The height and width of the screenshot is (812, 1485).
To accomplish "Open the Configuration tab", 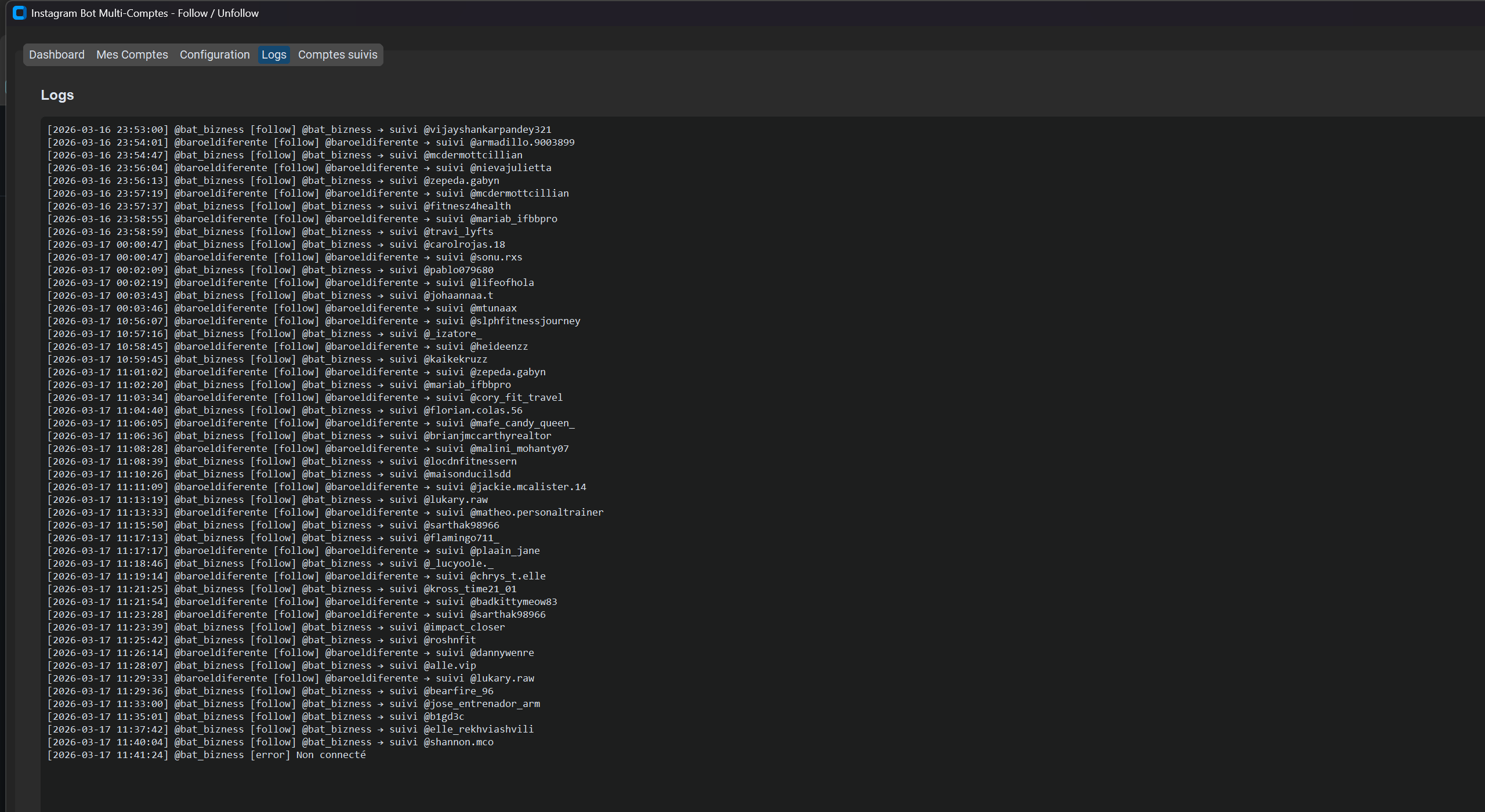I will pos(215,55).
